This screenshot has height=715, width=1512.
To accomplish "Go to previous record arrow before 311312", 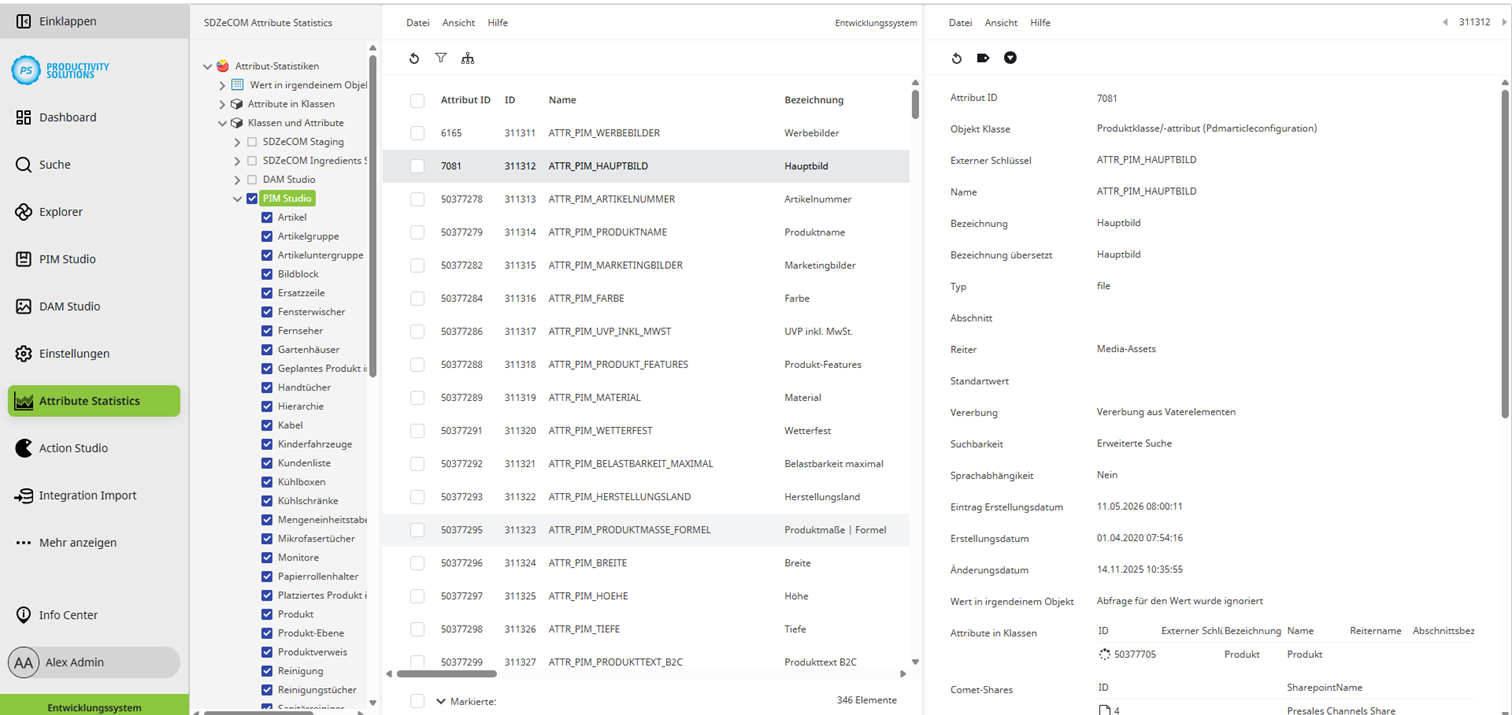I will [x=1445, y=22].
